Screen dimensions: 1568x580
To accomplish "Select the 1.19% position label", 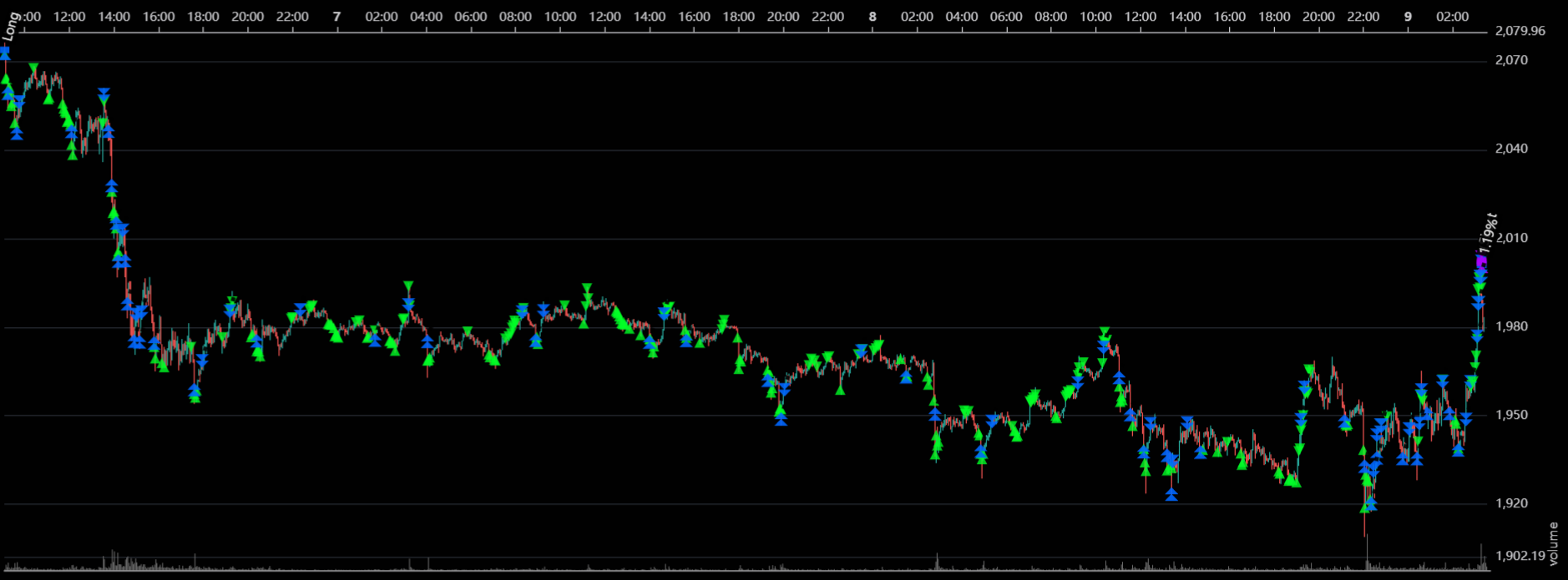I will [x=1488, y=234].
